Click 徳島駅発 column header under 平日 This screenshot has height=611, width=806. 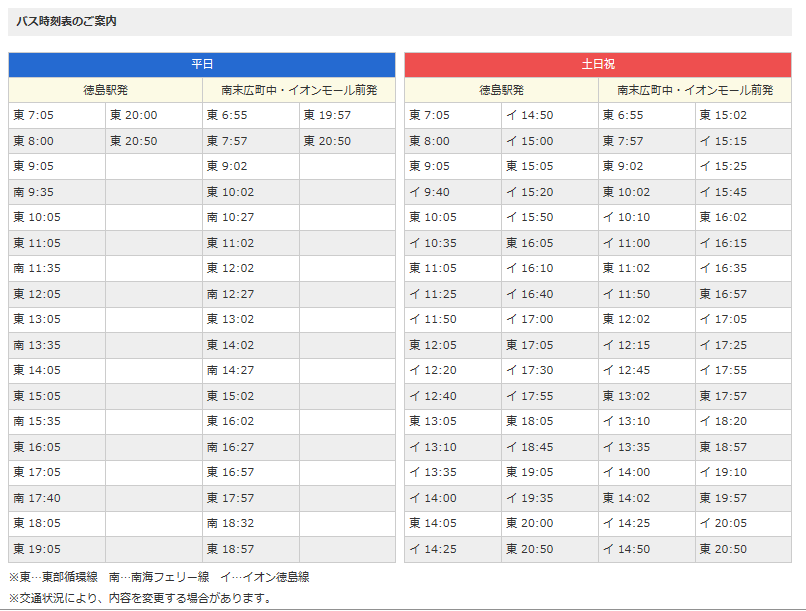105,90
